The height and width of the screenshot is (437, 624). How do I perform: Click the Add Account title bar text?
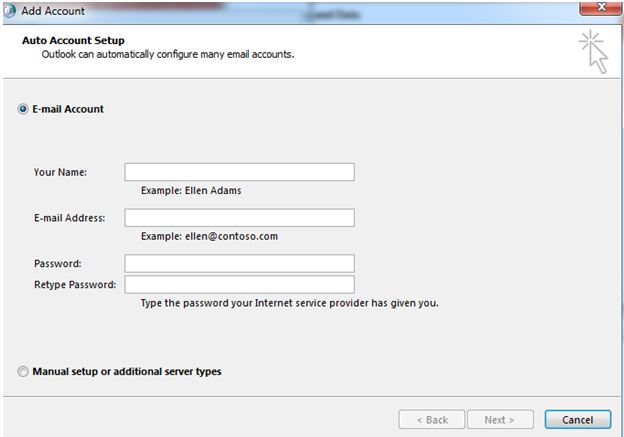(53, 11)
